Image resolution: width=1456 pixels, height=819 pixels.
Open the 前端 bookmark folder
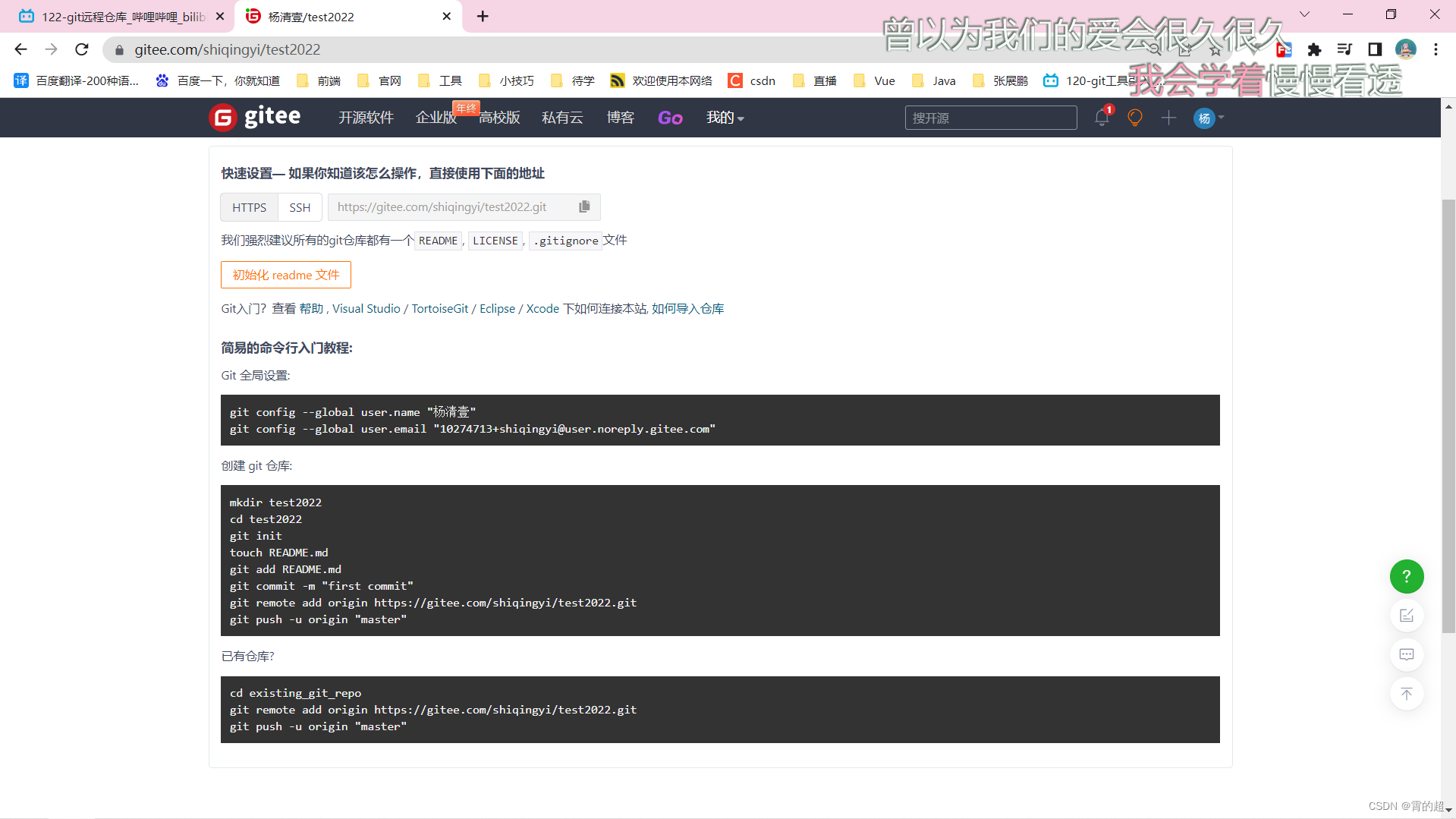(319, 80)
